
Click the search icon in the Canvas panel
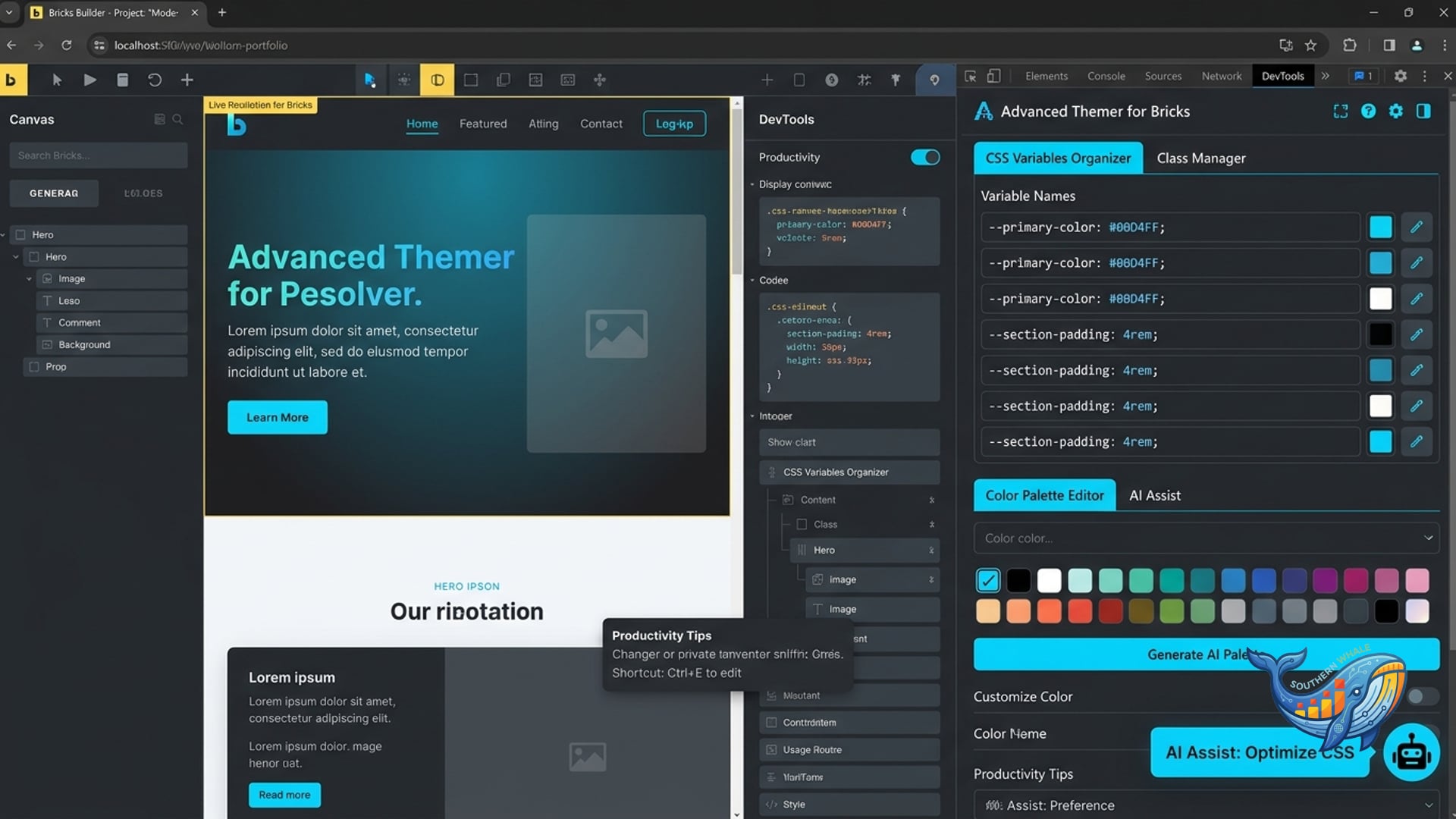[x=177, y=119]
